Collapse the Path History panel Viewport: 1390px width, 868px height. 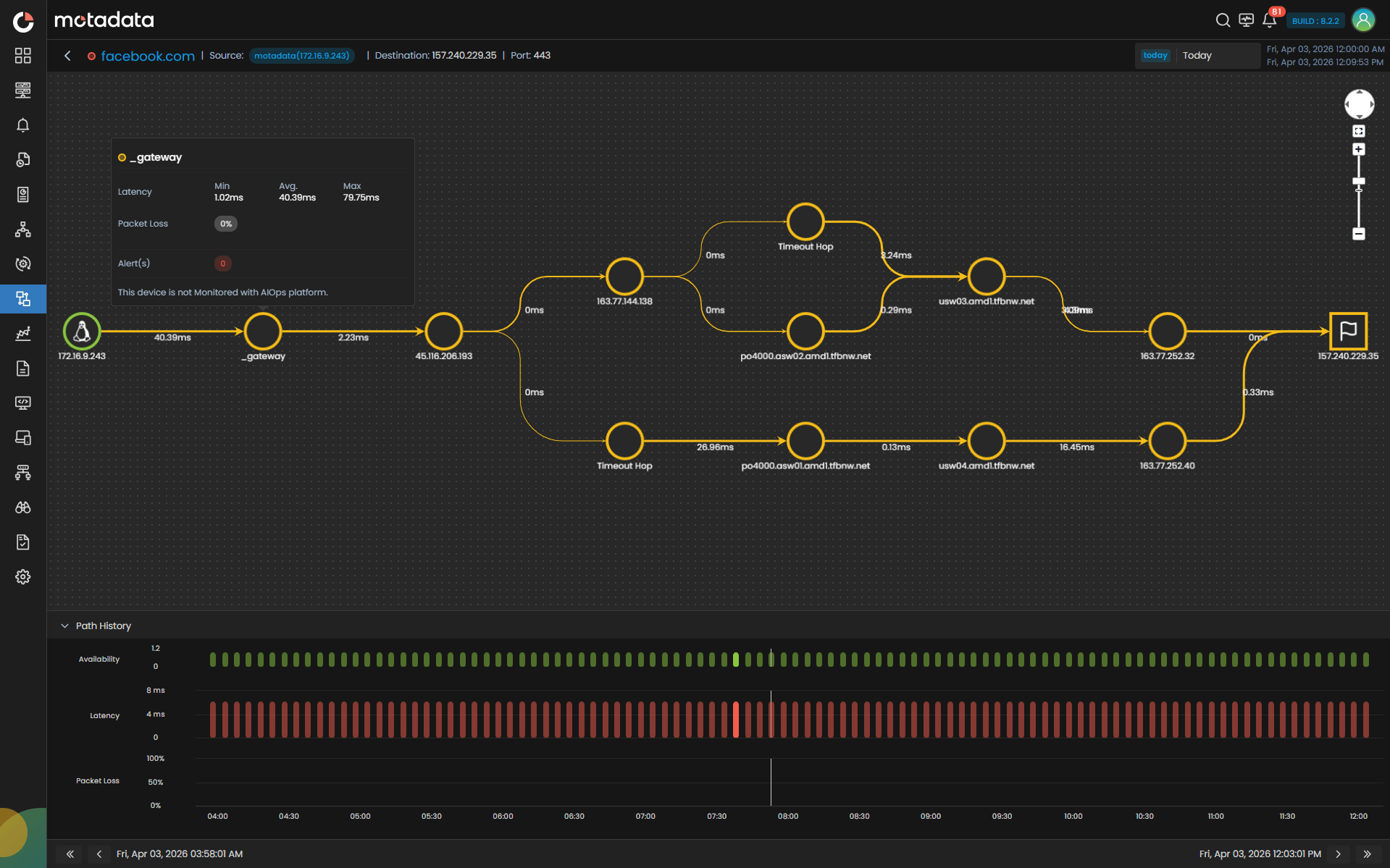click(x=65, y=625)
